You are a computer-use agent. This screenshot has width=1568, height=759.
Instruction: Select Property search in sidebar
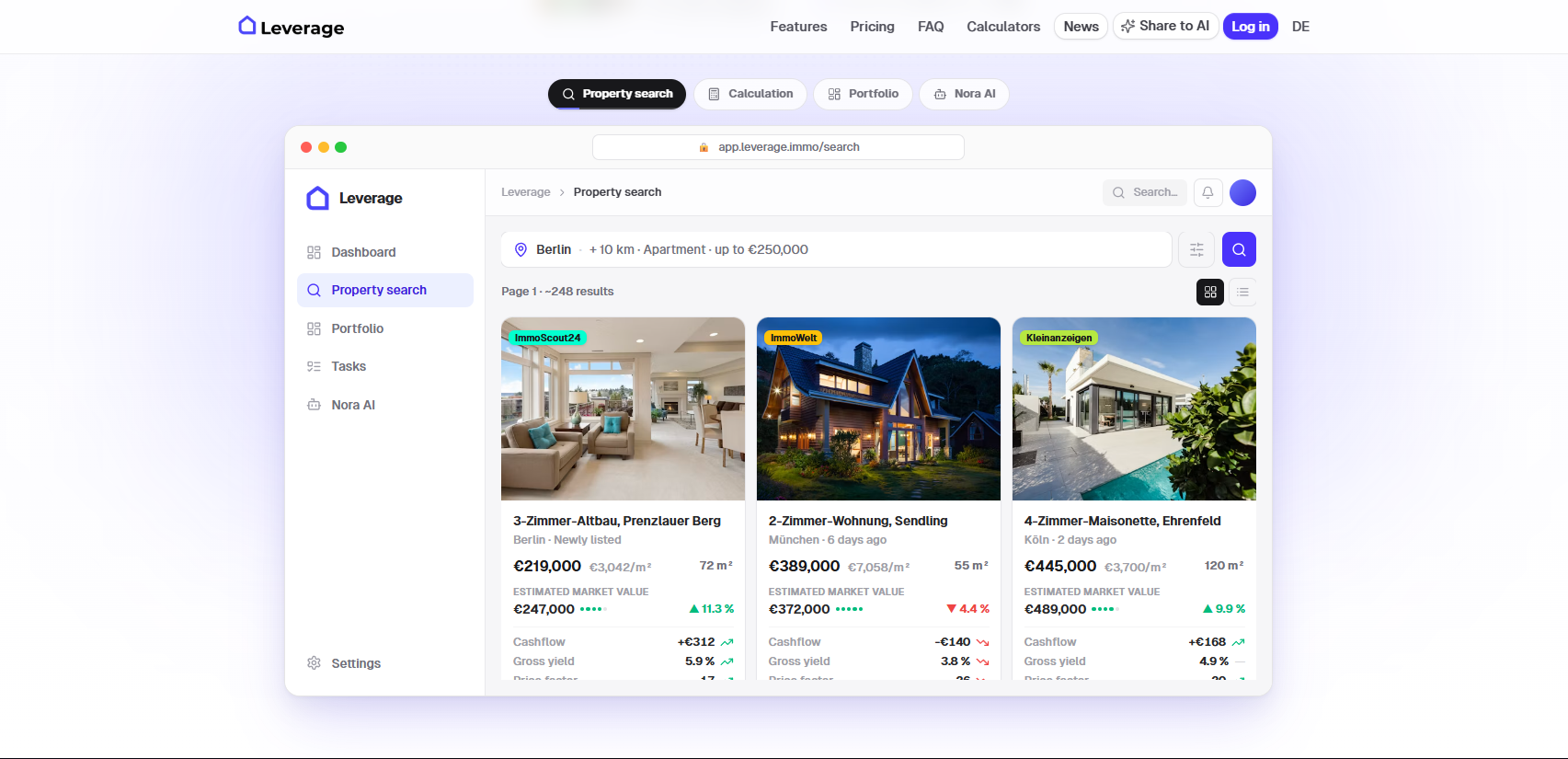(x=384, y=290)
